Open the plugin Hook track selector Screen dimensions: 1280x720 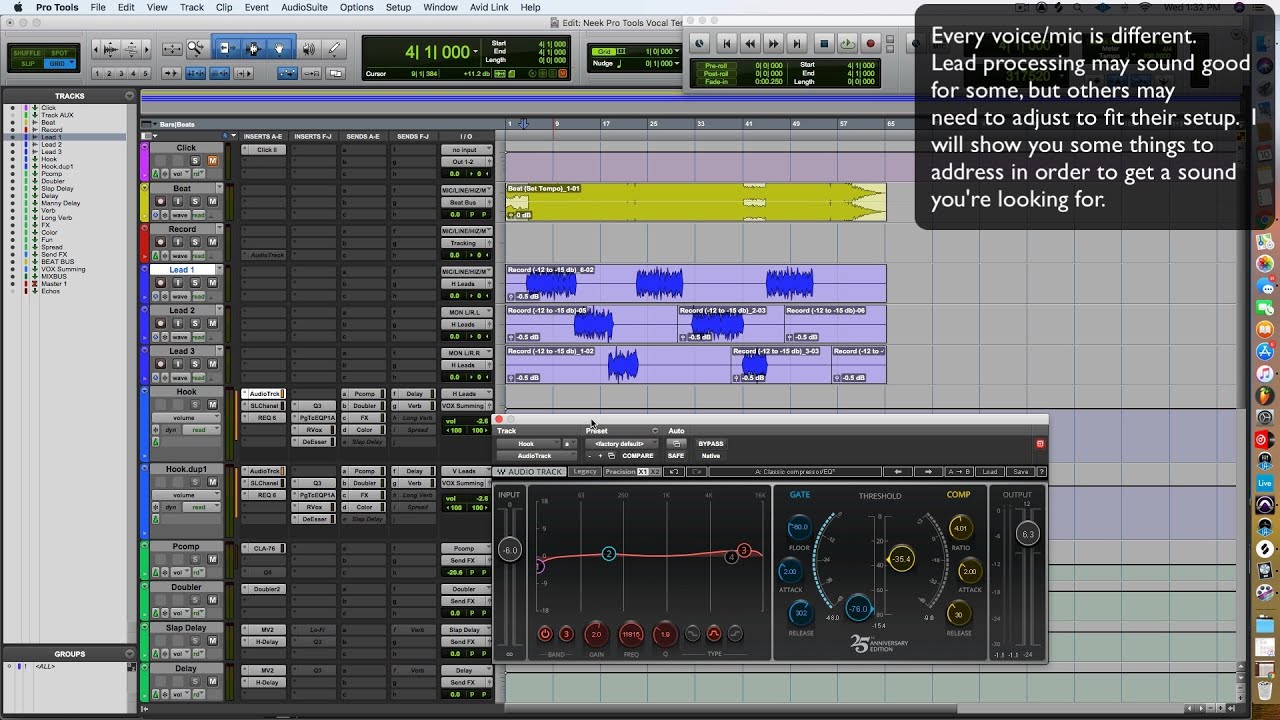pos(530,444)
